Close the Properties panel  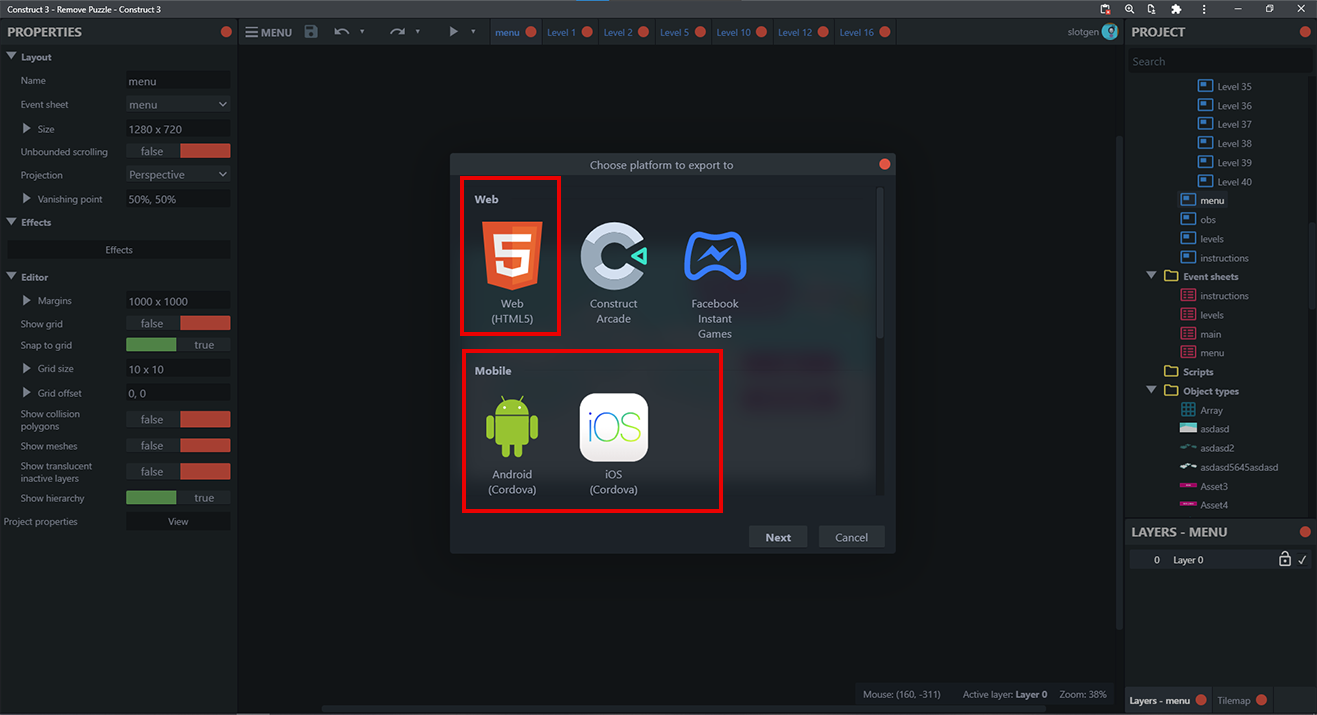click(226, 32)
